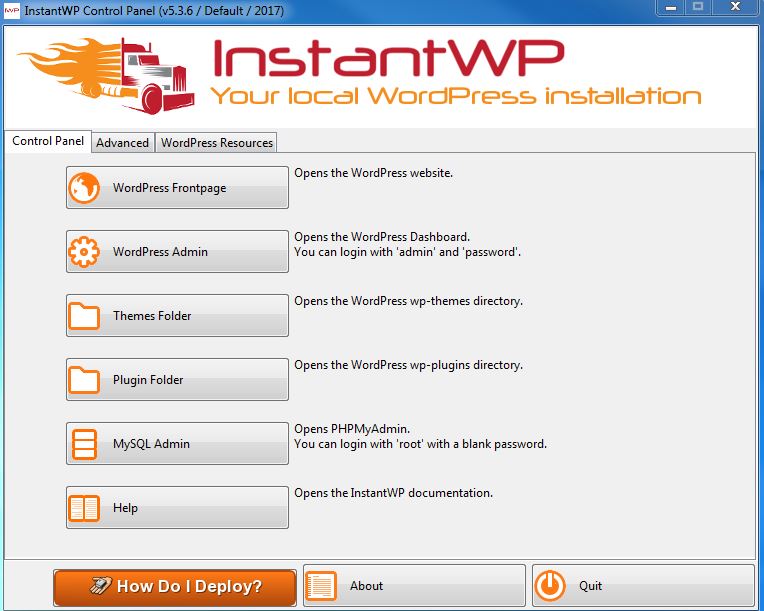The height and width of the screenshot is (611, 764).
Task: Close the InstantWP Control Panel window
Action: pos(736,7)
